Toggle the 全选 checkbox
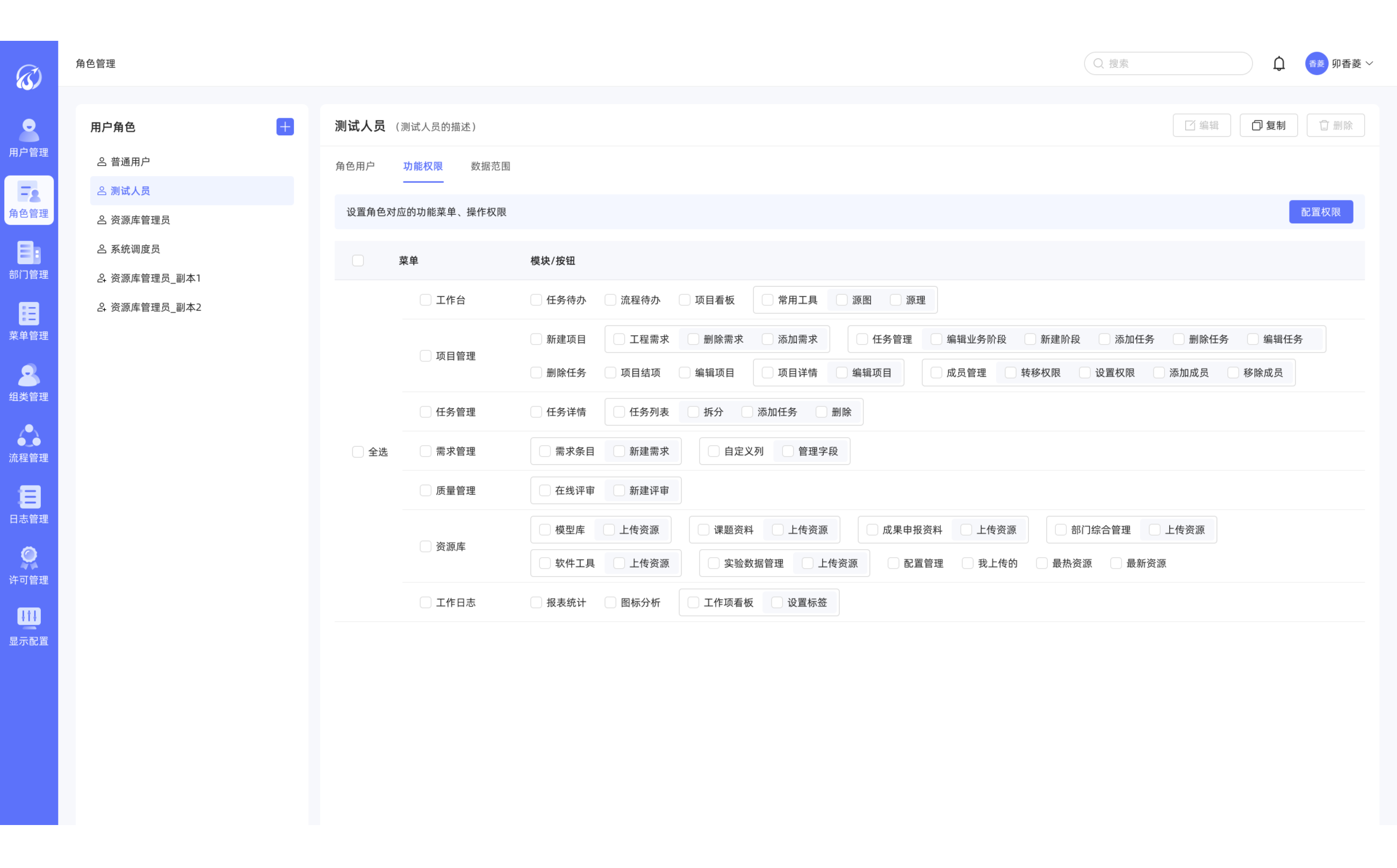The width and height of the screenshot is (1397, 868). (358, 452)
